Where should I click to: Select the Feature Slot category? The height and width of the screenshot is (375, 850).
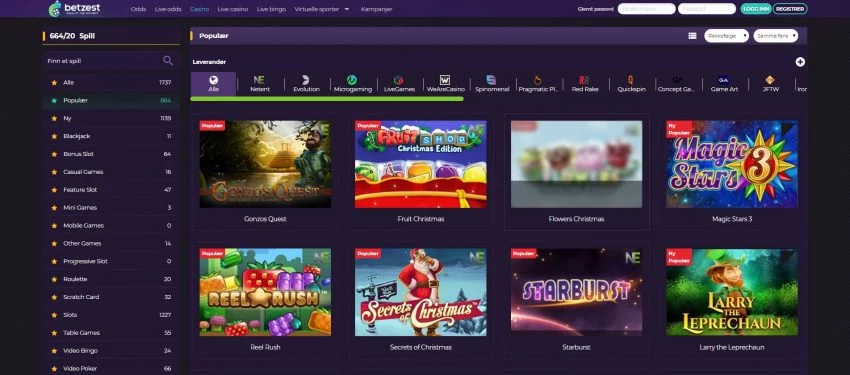point(111,190)
